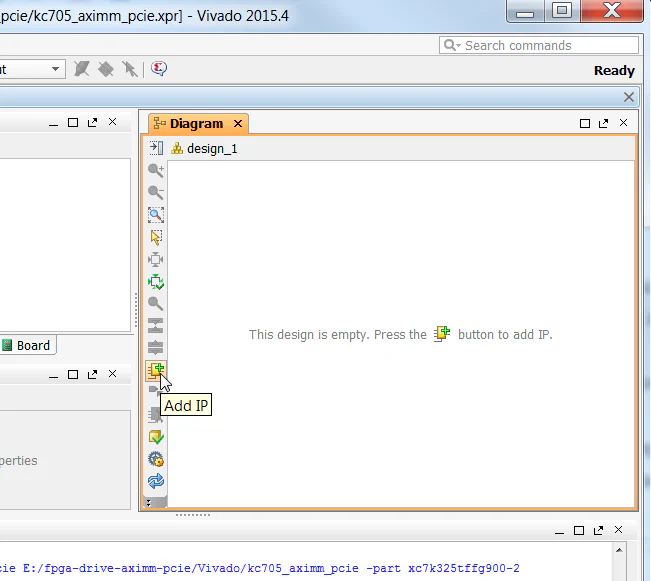The height and width of the screenshot is (581, 651).
Task: Click the Add IP toolbar button
Action: coord(156,370)
